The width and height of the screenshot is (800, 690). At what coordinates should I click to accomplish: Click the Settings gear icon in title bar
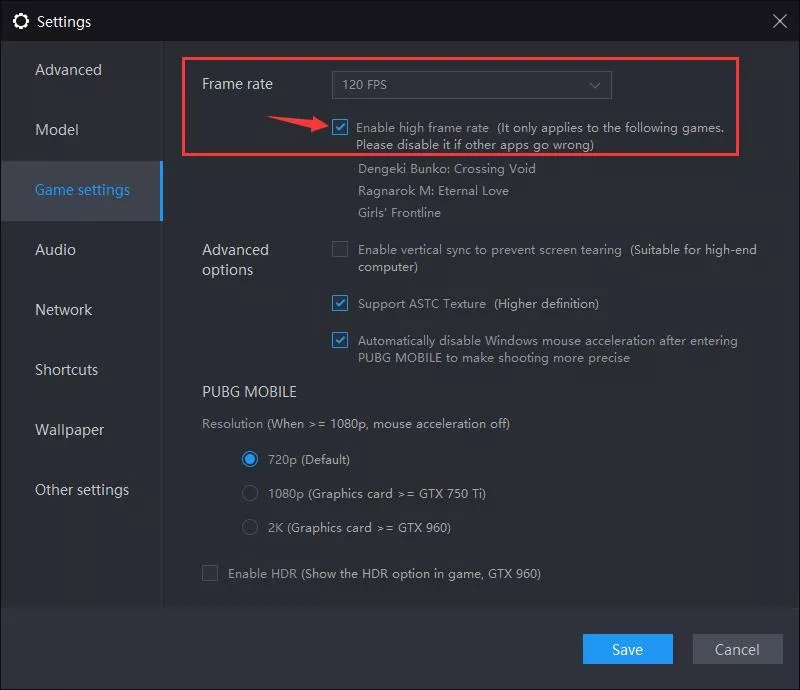(x=20, y=21)
